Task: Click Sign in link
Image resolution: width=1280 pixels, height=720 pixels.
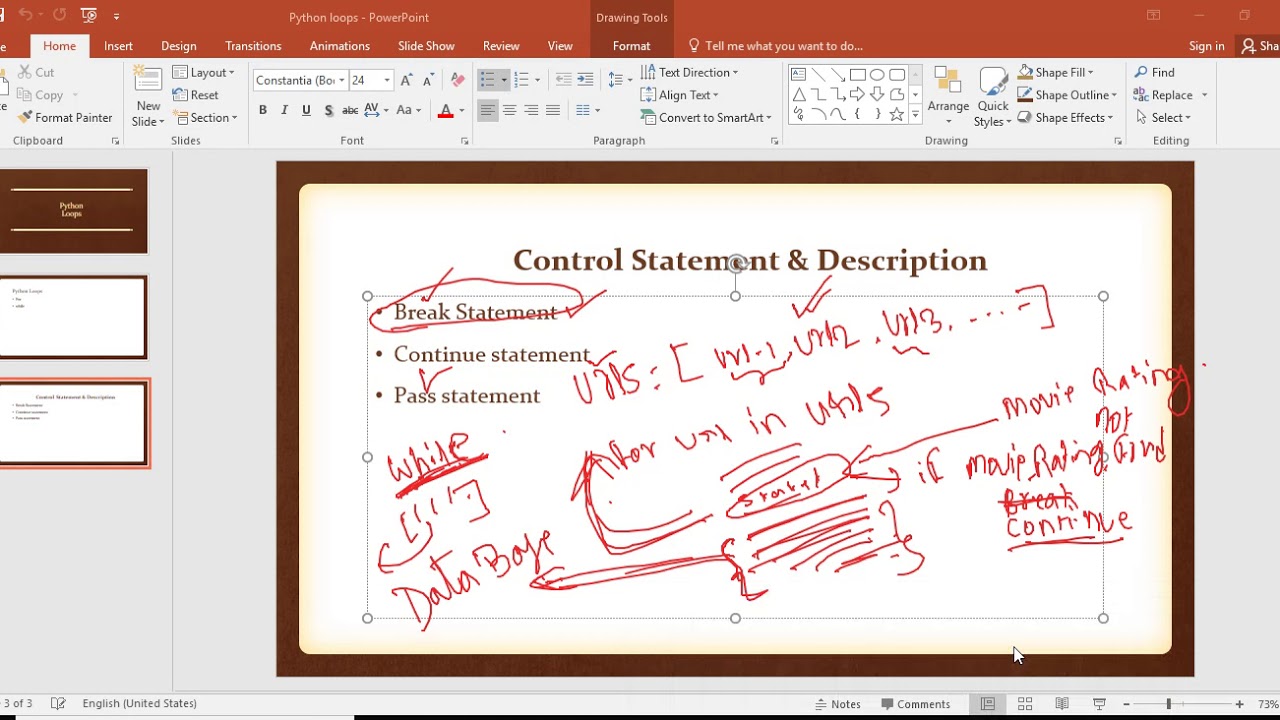Action: tap(1207, 46)
